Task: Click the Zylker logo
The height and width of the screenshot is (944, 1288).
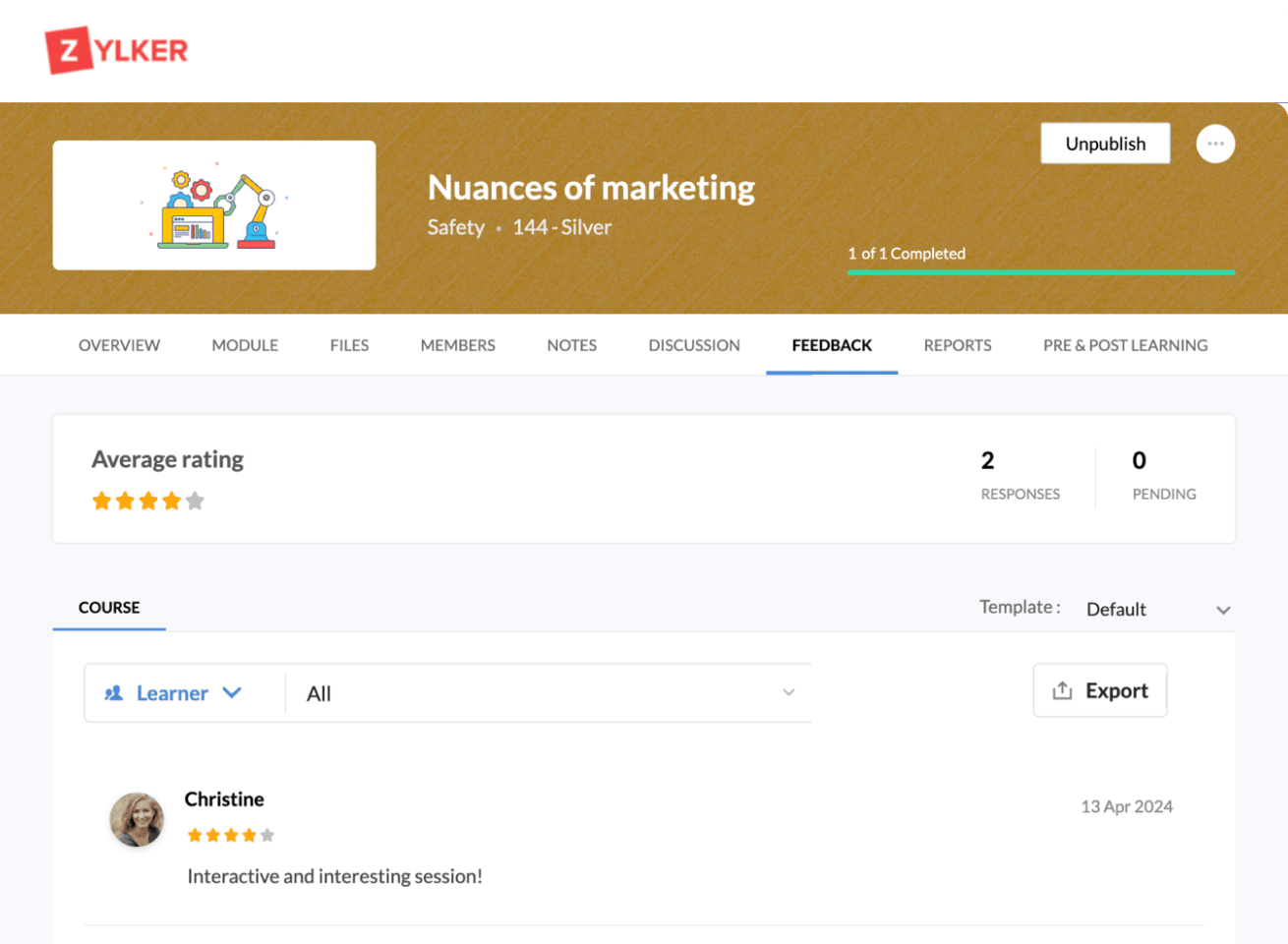Action: 116,50
